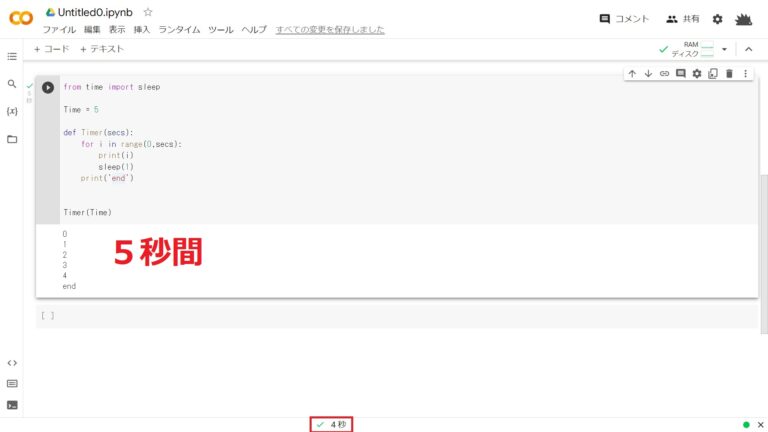Screen dimensions: 768x432
Task: Copy link to cell icon
Action: pyautogui.click(x=665, y=73)
